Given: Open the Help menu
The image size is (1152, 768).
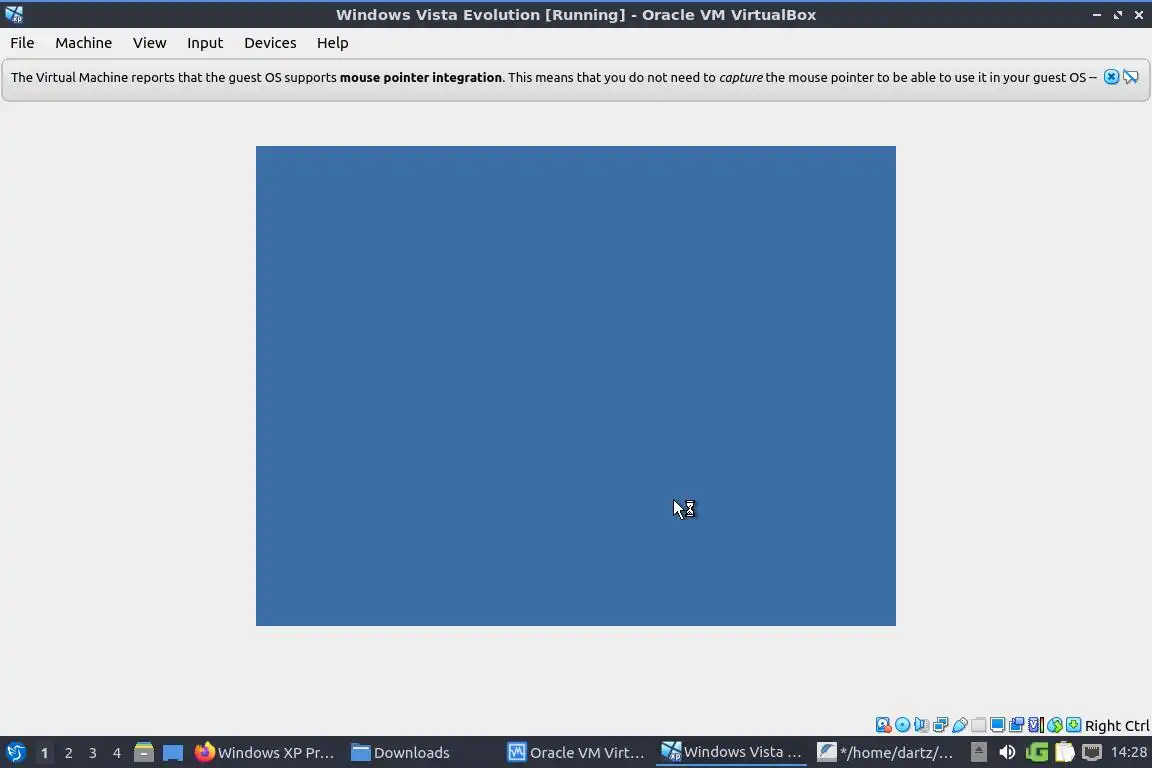Looking at the screenshot, I should tap(332, 43).
